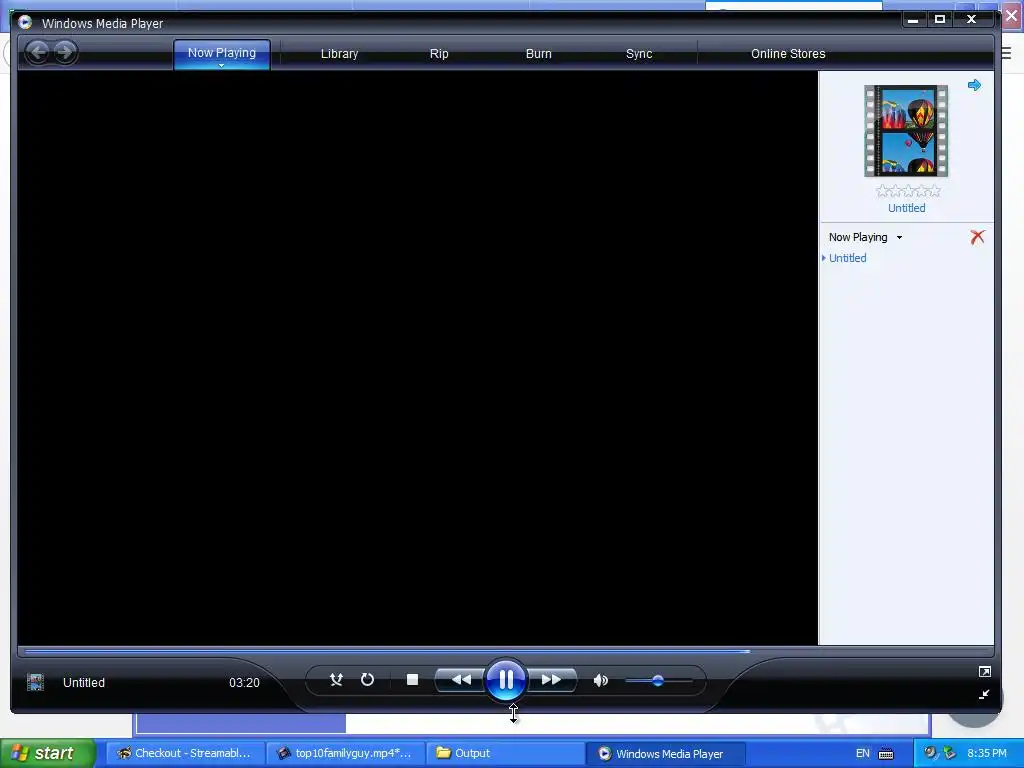Adjust the volume slider
This screenshot has height=768, width=1024.
click(x=658, y=681)
